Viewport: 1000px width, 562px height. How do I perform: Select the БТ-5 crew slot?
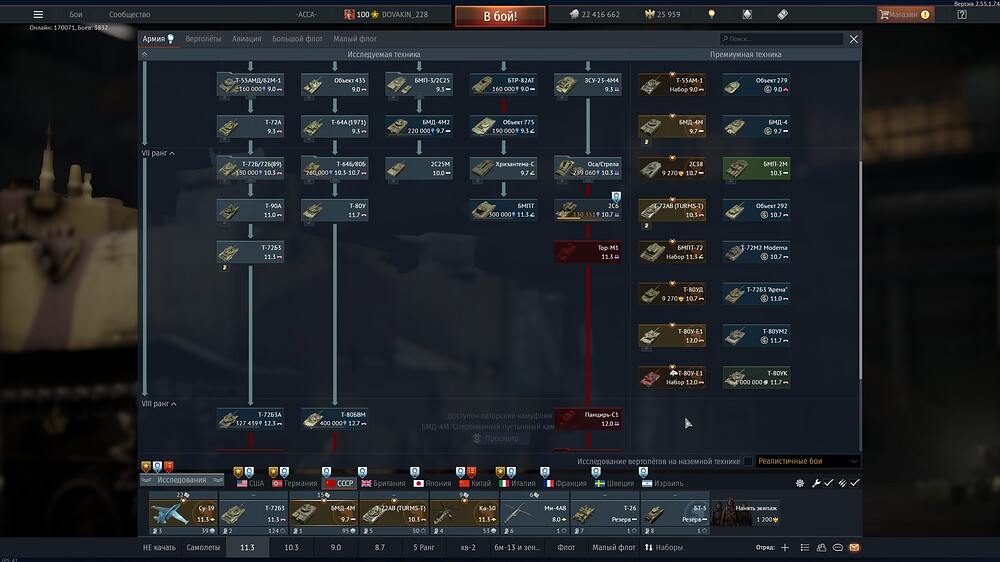click(674, 513)
